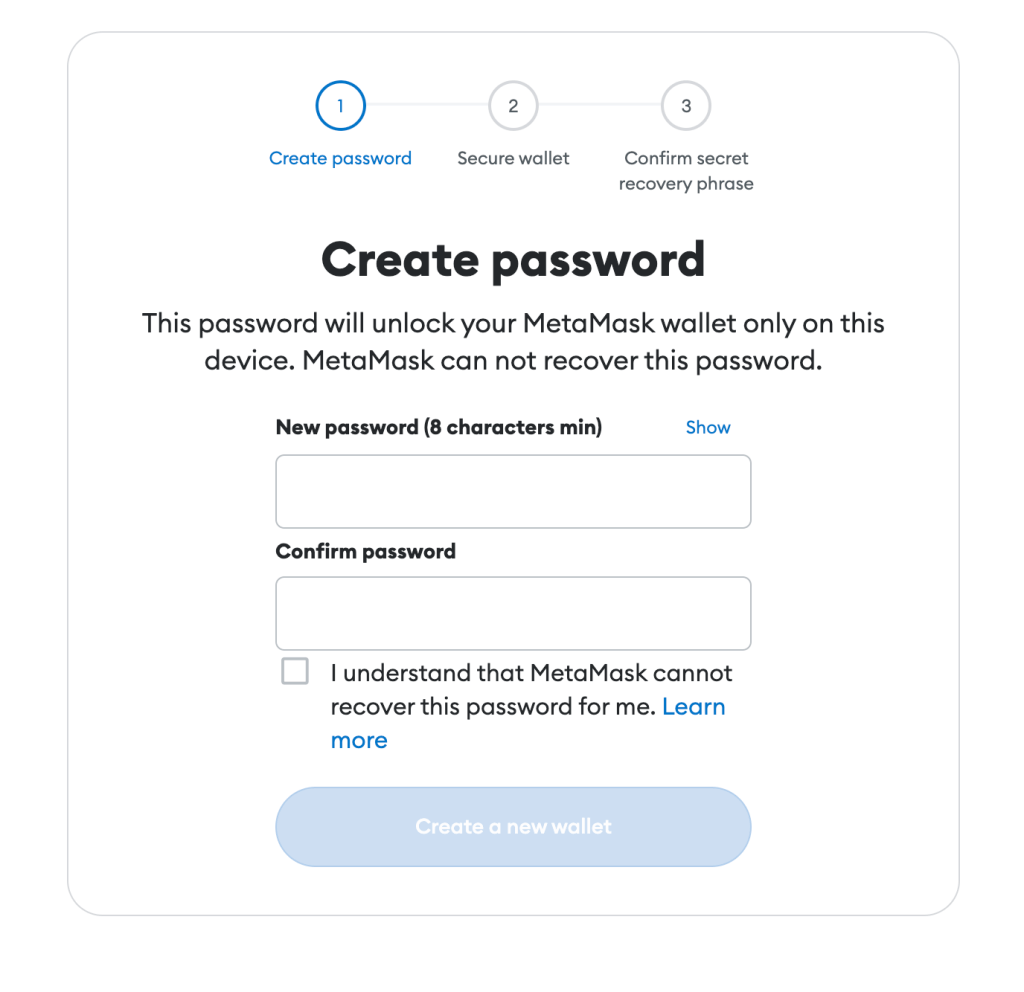Click the 'This password will unlock' description line
This screenshot has height=992, width=1024.
(x=513, y=323)
